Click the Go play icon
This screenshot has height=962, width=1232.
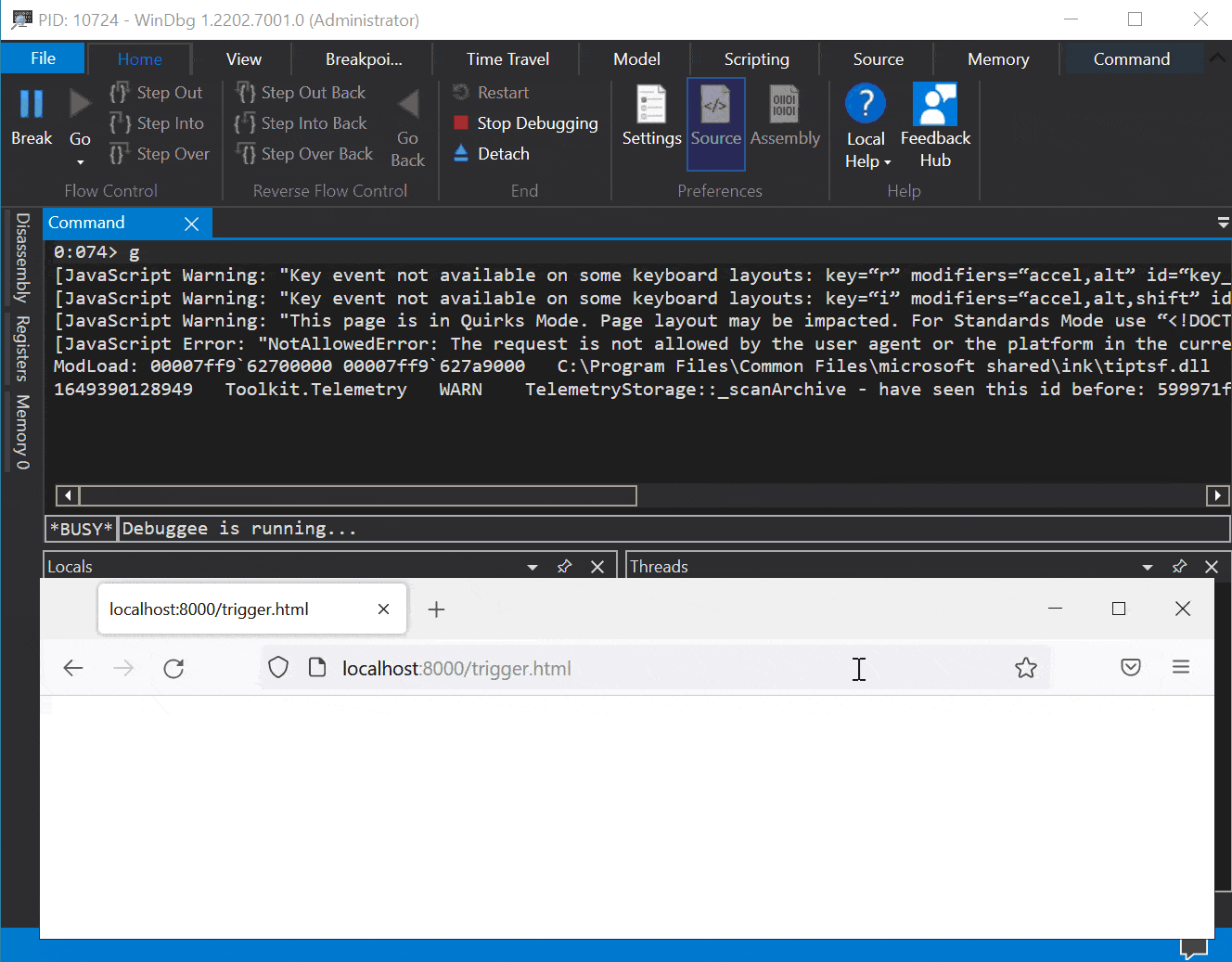80,104
